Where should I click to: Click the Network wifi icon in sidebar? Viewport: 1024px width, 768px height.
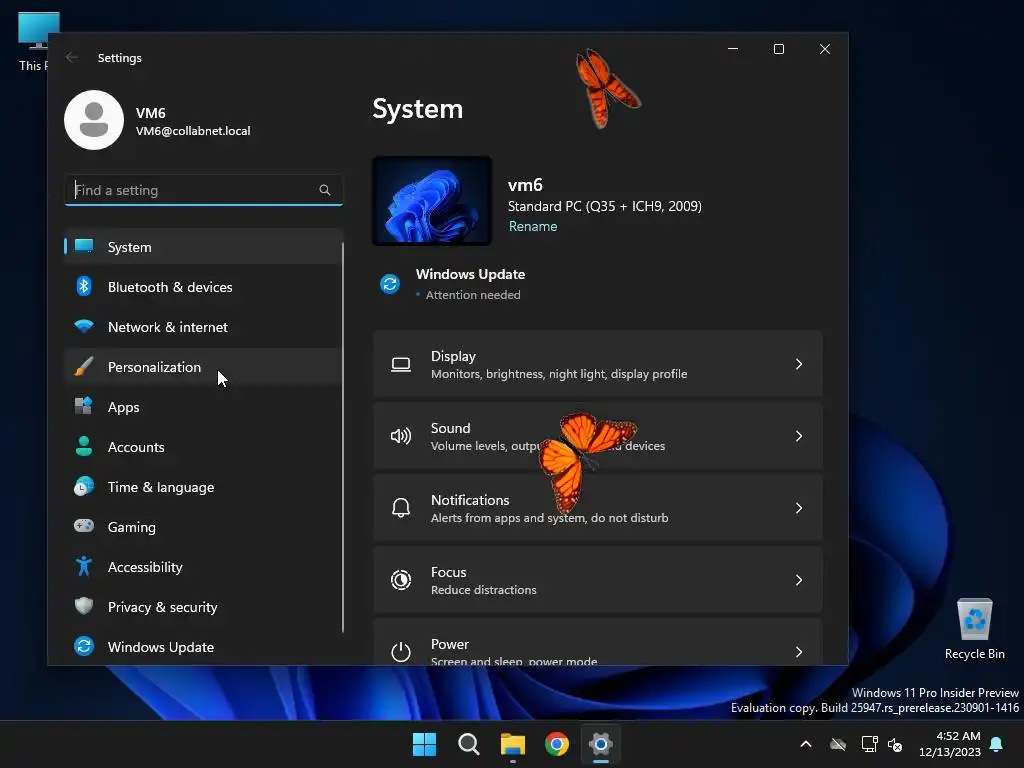pos(84,327)
